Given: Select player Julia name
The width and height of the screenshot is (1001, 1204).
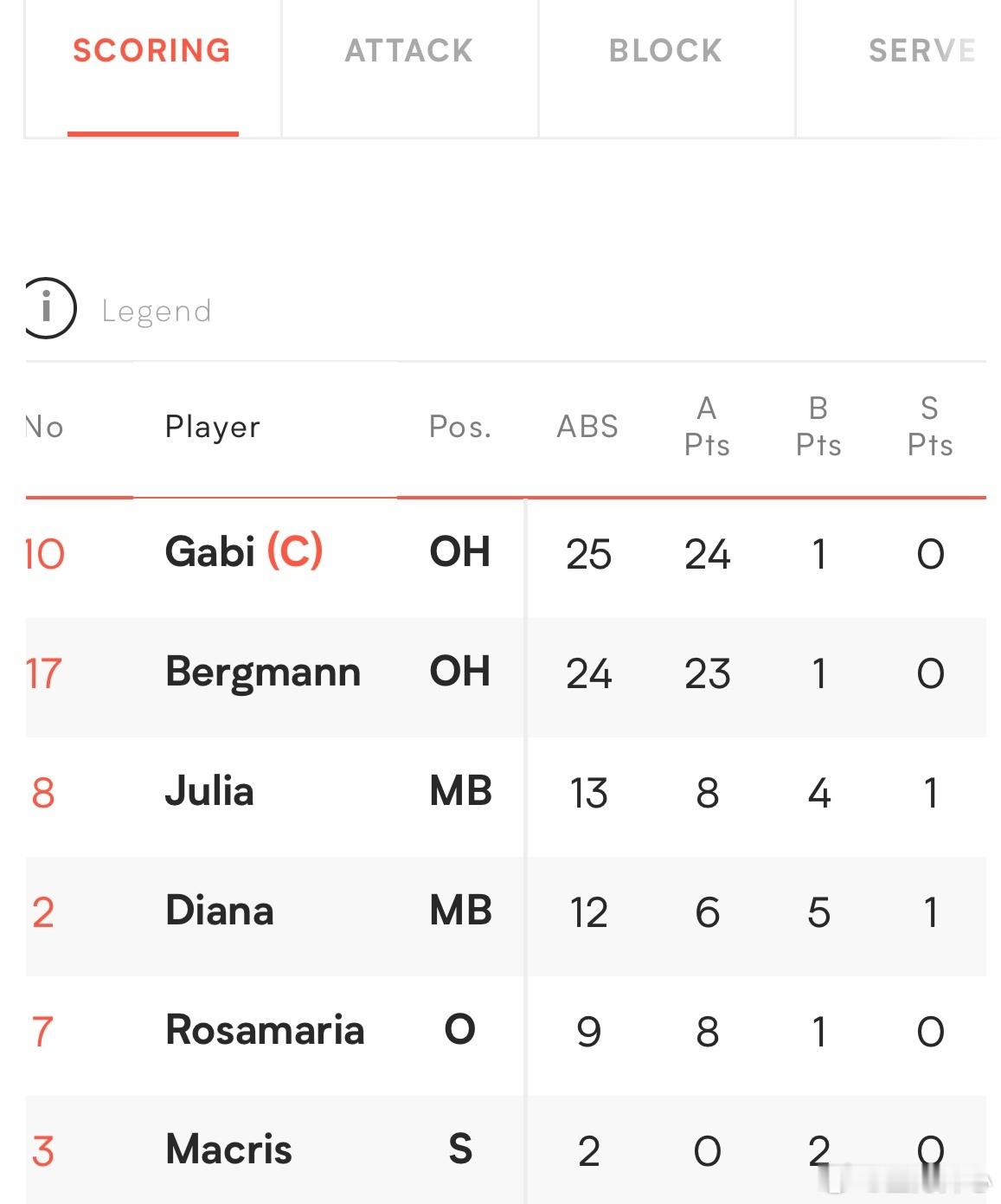Looking at the screenshot, I should (x=209, y=792).
